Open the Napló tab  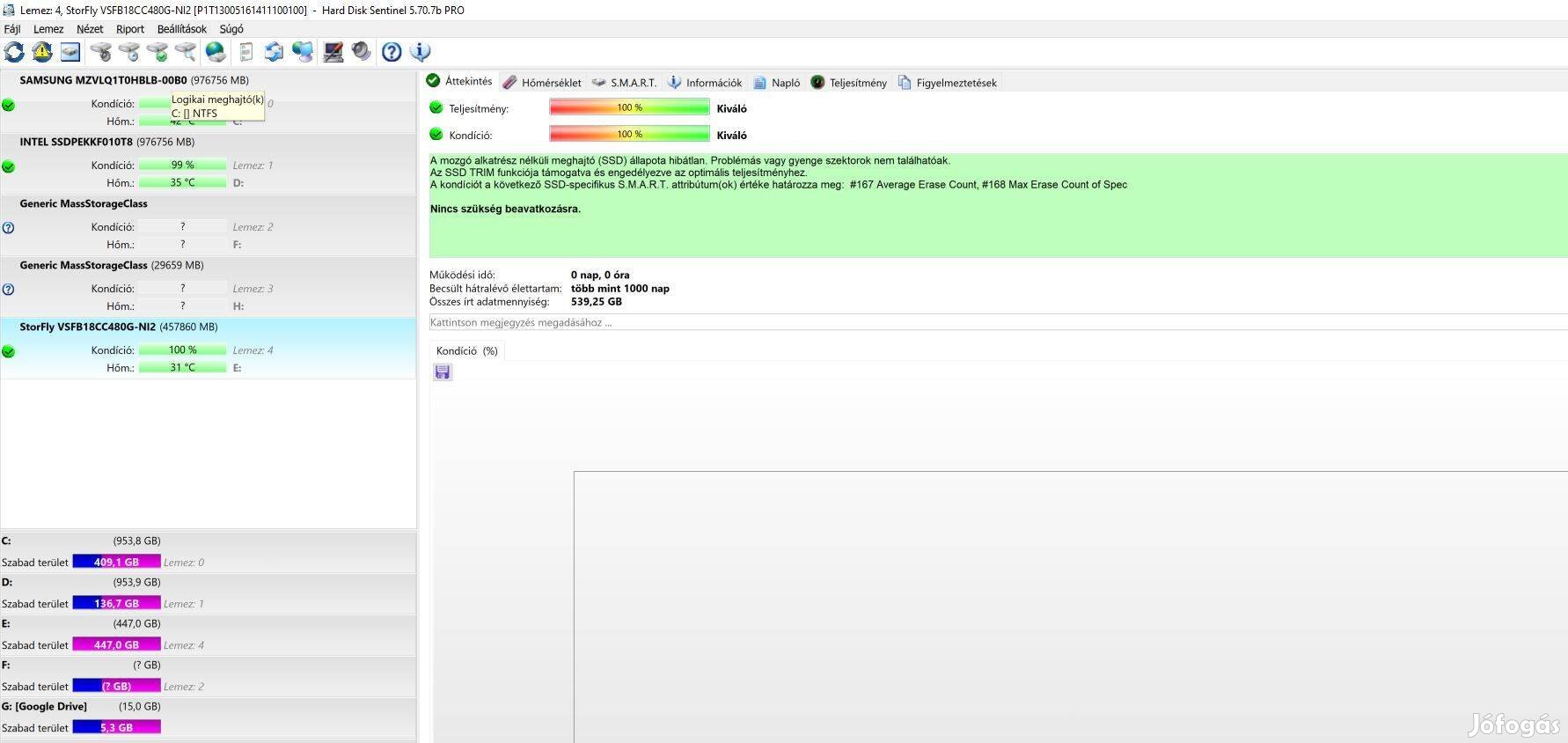777,83
